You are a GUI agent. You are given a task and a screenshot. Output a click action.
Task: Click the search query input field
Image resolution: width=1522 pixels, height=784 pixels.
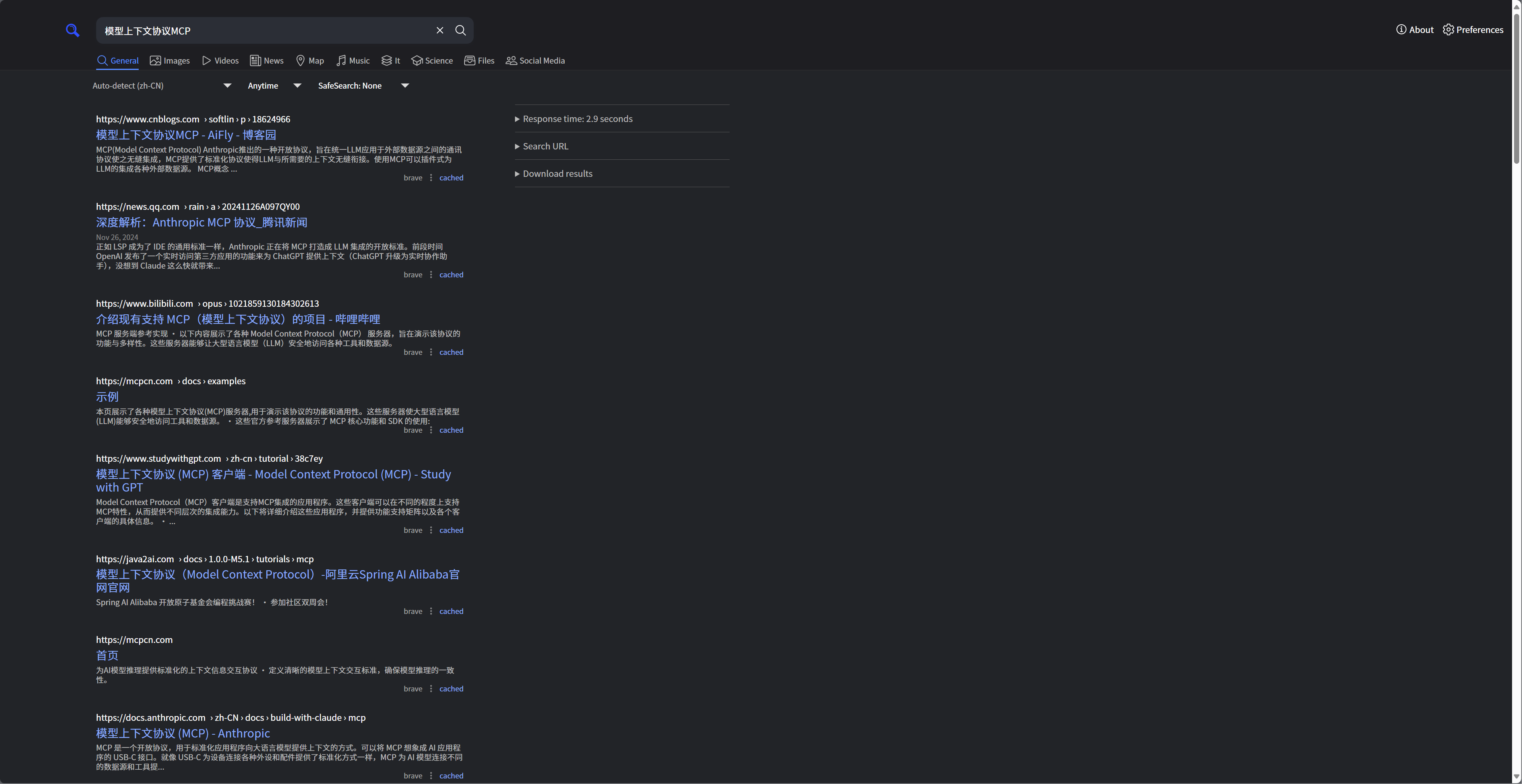tap(266, 30)
